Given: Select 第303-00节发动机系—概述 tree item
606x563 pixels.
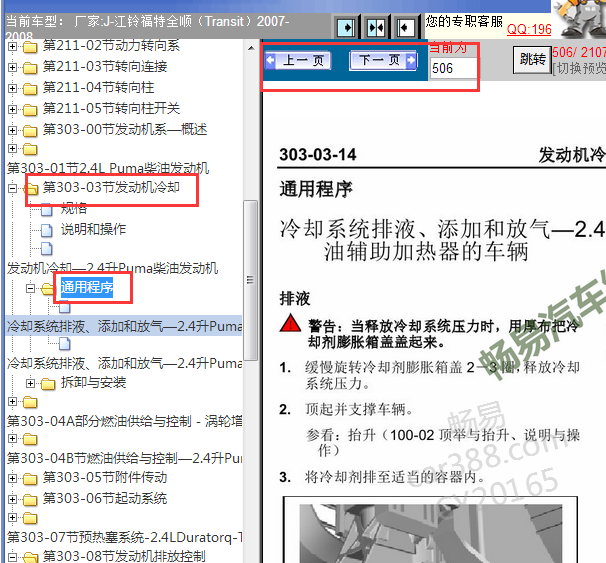Looking at the screenshot, I should [125, 129].
